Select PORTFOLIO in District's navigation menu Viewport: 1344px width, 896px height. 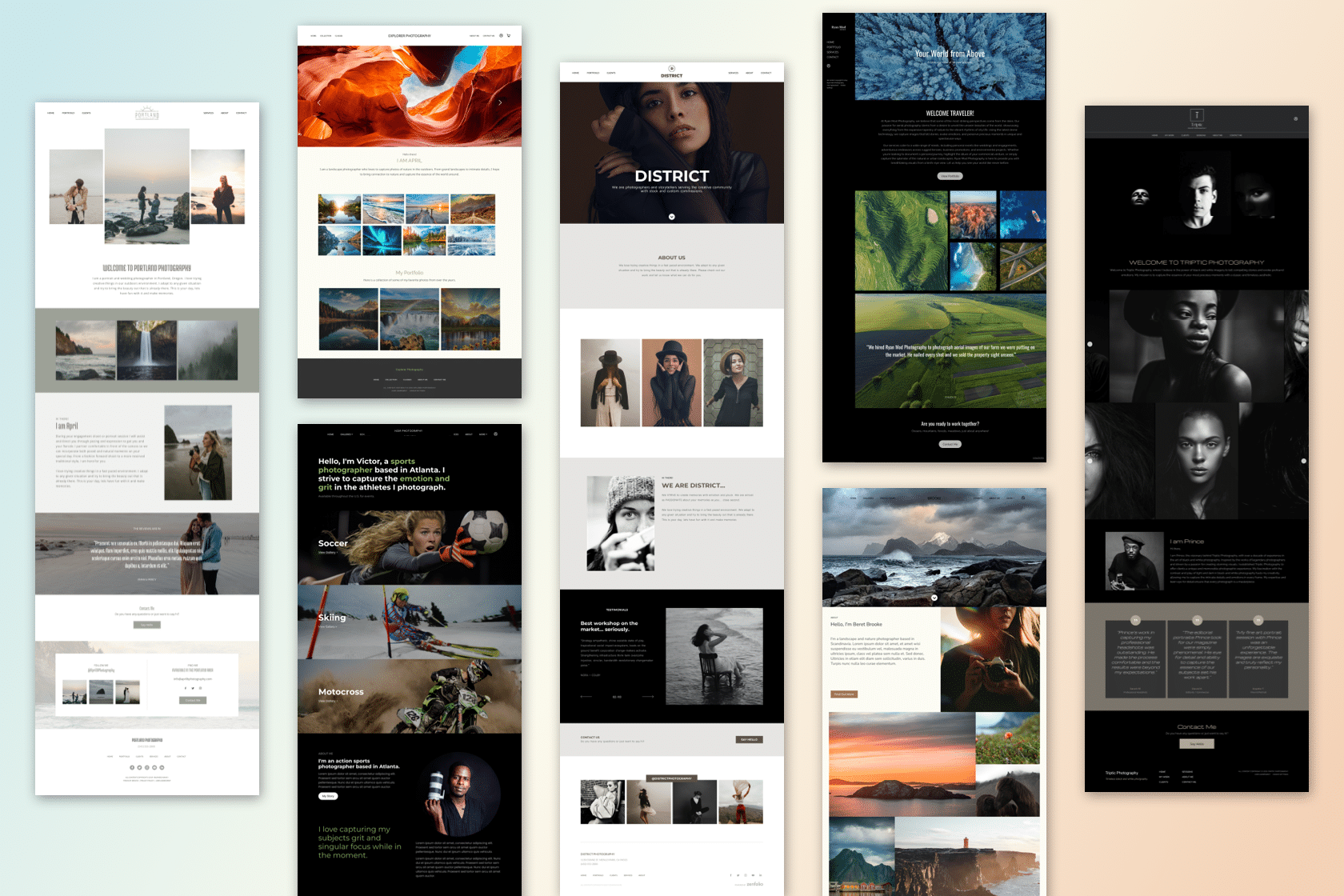click(593, 72)
